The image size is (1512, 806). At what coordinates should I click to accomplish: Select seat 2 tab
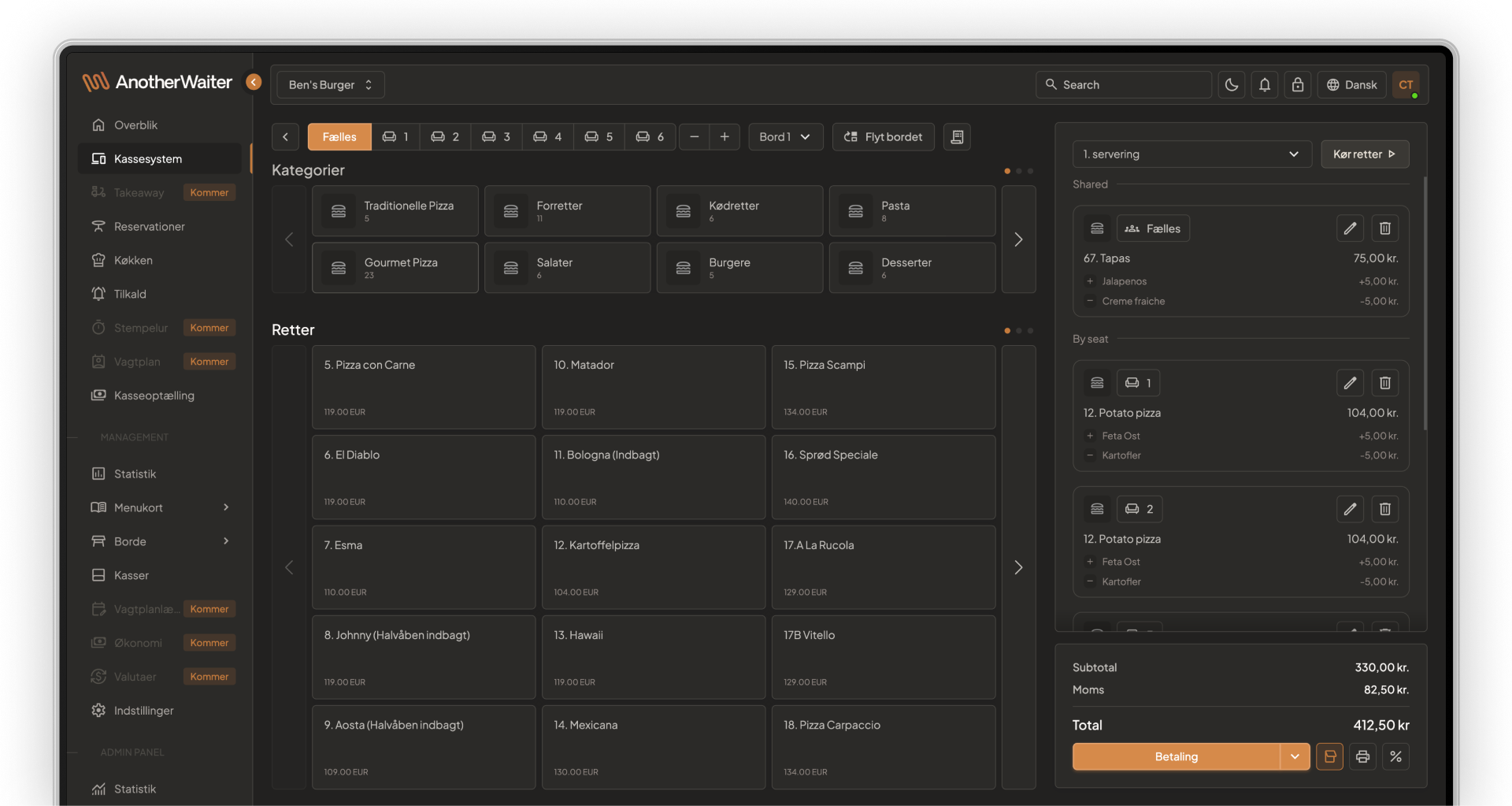(445, 137)
